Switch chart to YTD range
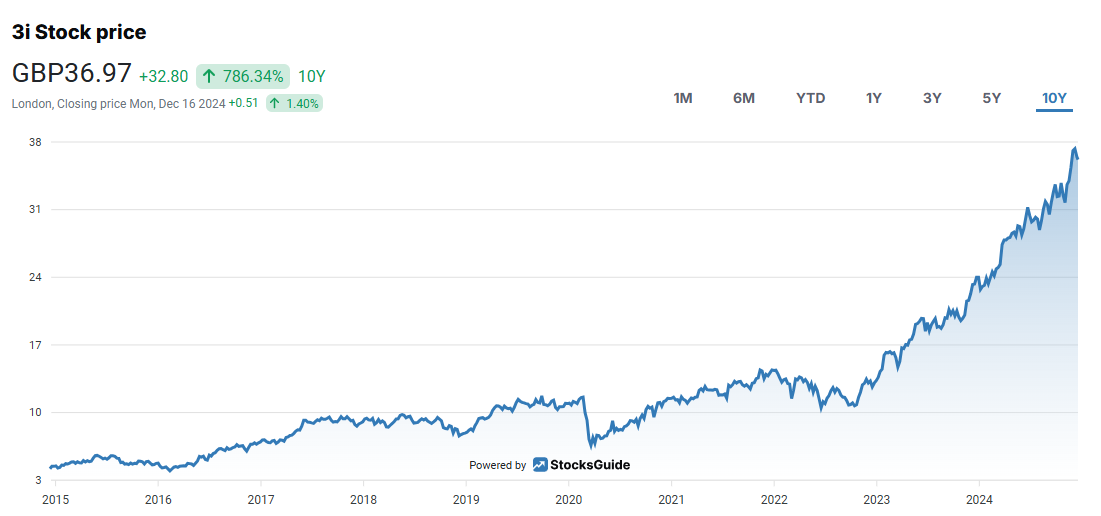Viewport: 1101px width, 516px height. 810,98
